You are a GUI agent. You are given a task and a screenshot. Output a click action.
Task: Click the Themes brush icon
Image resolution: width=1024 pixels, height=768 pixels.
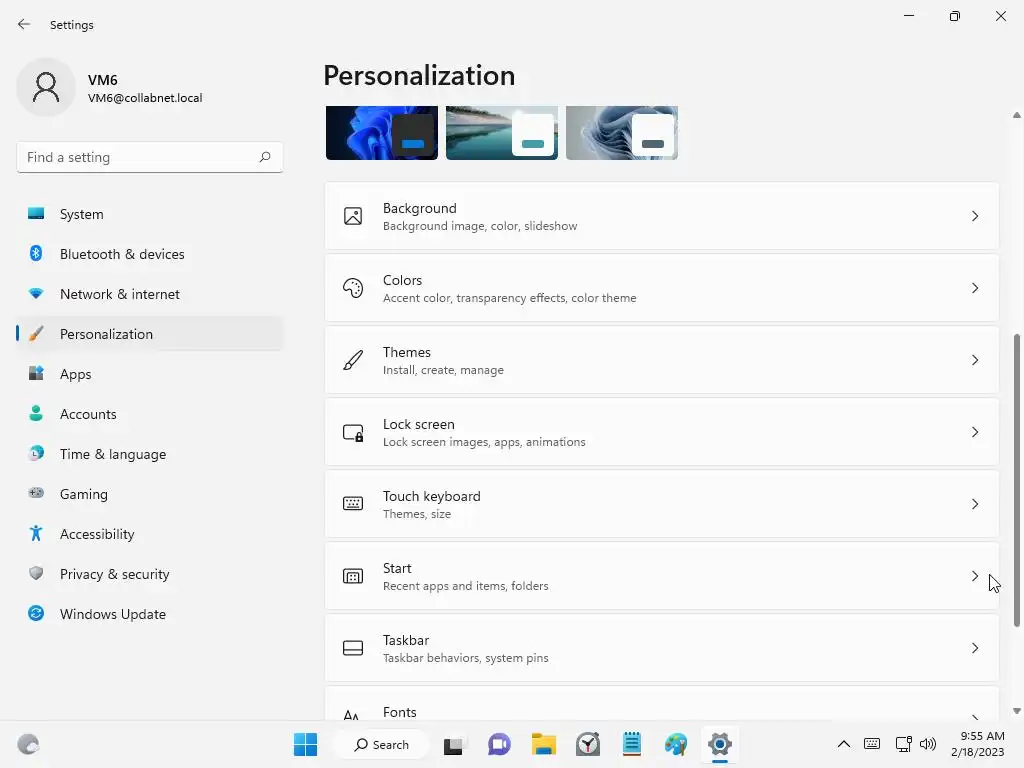[353, 360]
